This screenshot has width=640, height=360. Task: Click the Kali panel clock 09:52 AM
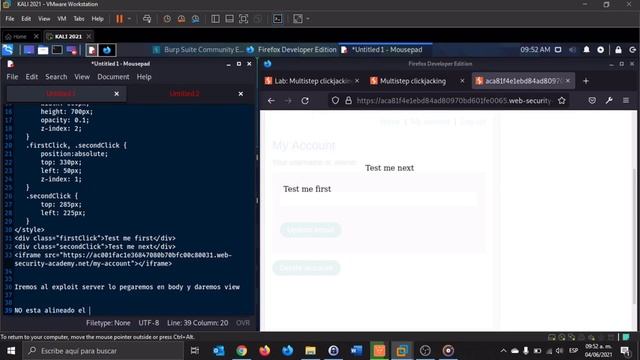click(535, 50)
